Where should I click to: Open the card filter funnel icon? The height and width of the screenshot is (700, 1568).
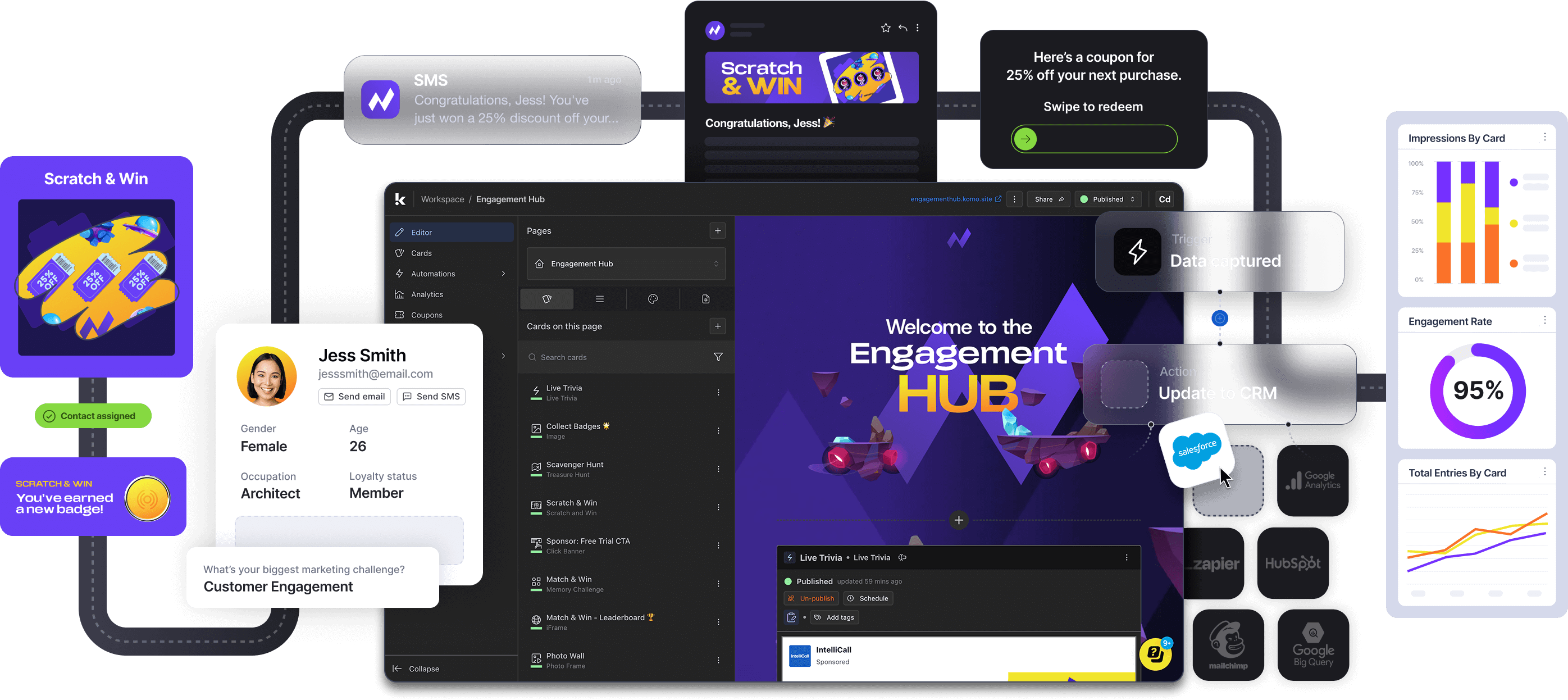pyautogui.click(x=718, y=357)
